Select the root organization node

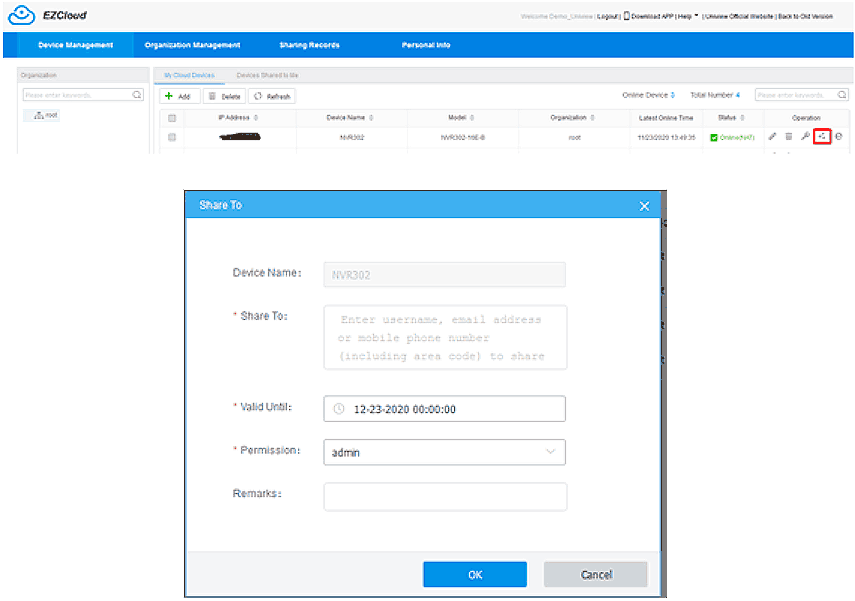click(46, 115)
